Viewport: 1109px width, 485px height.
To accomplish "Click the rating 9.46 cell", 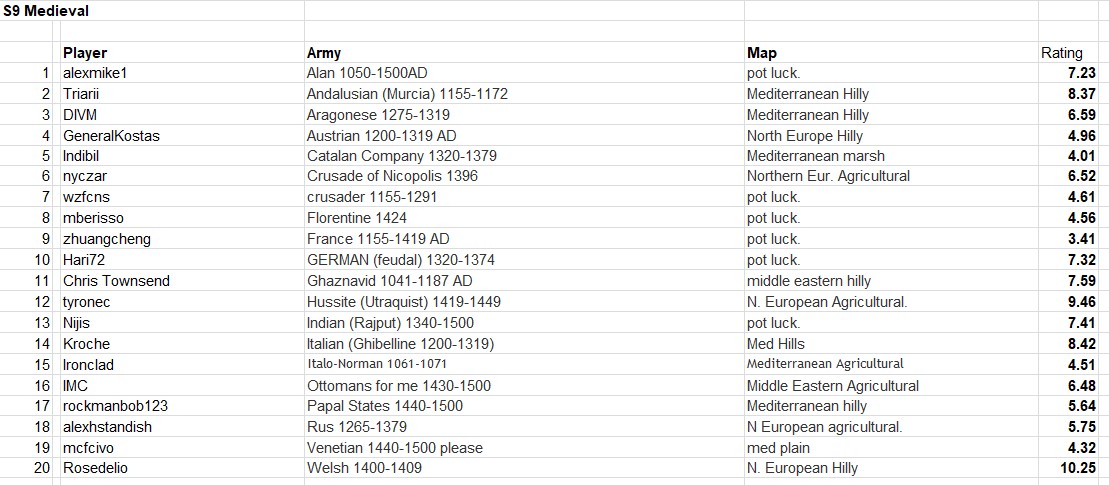I will tap(1081, 302).
